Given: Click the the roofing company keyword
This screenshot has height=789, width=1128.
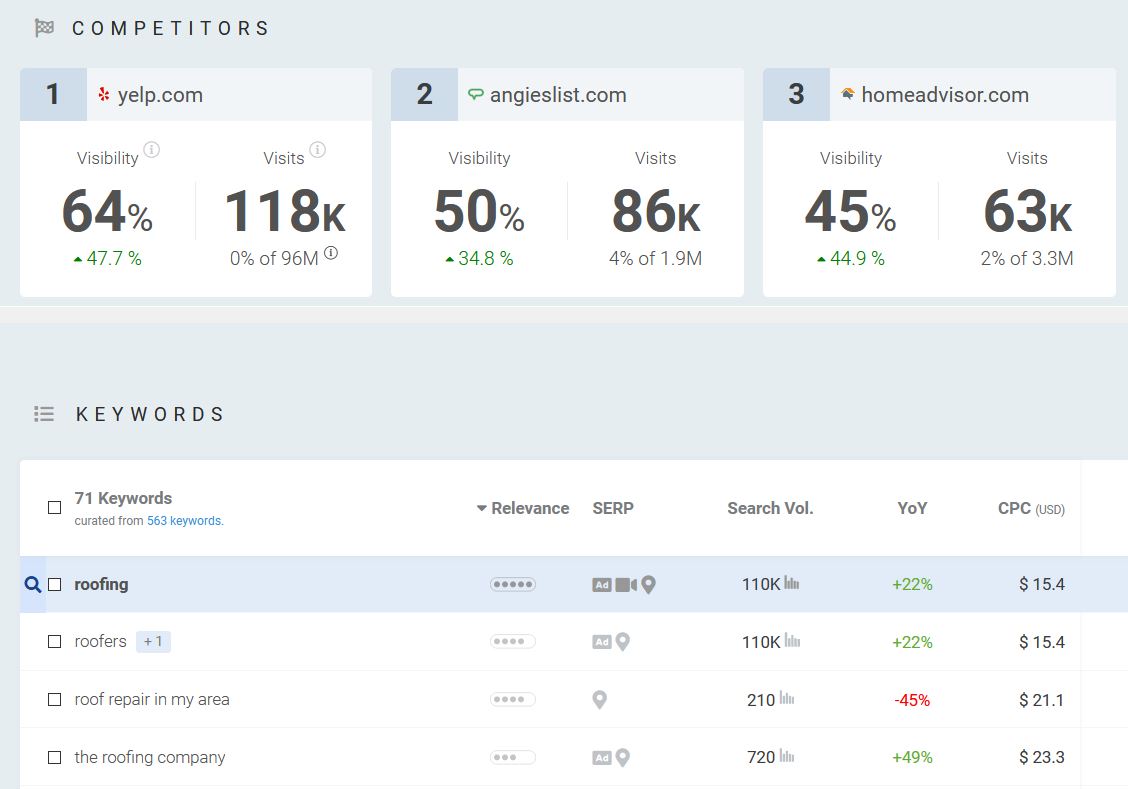Looking at the screenshot, I should pos(150,757).
